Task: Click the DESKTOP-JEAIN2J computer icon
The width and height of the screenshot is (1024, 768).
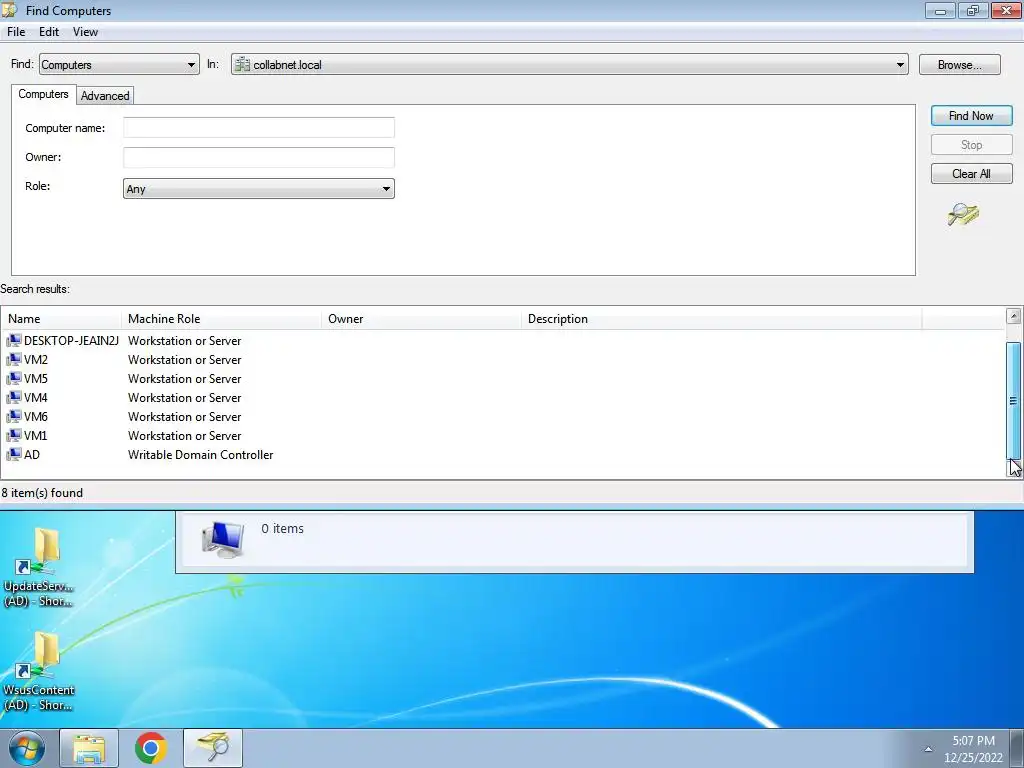Action: tap(14, 340)
